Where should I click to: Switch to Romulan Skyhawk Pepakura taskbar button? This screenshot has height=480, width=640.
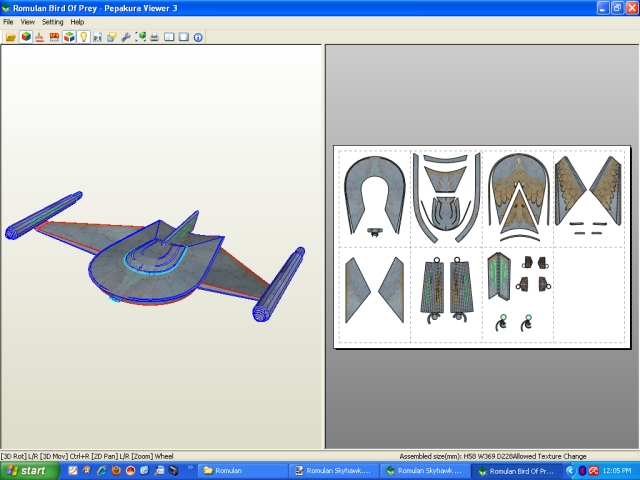click(425, 471)
